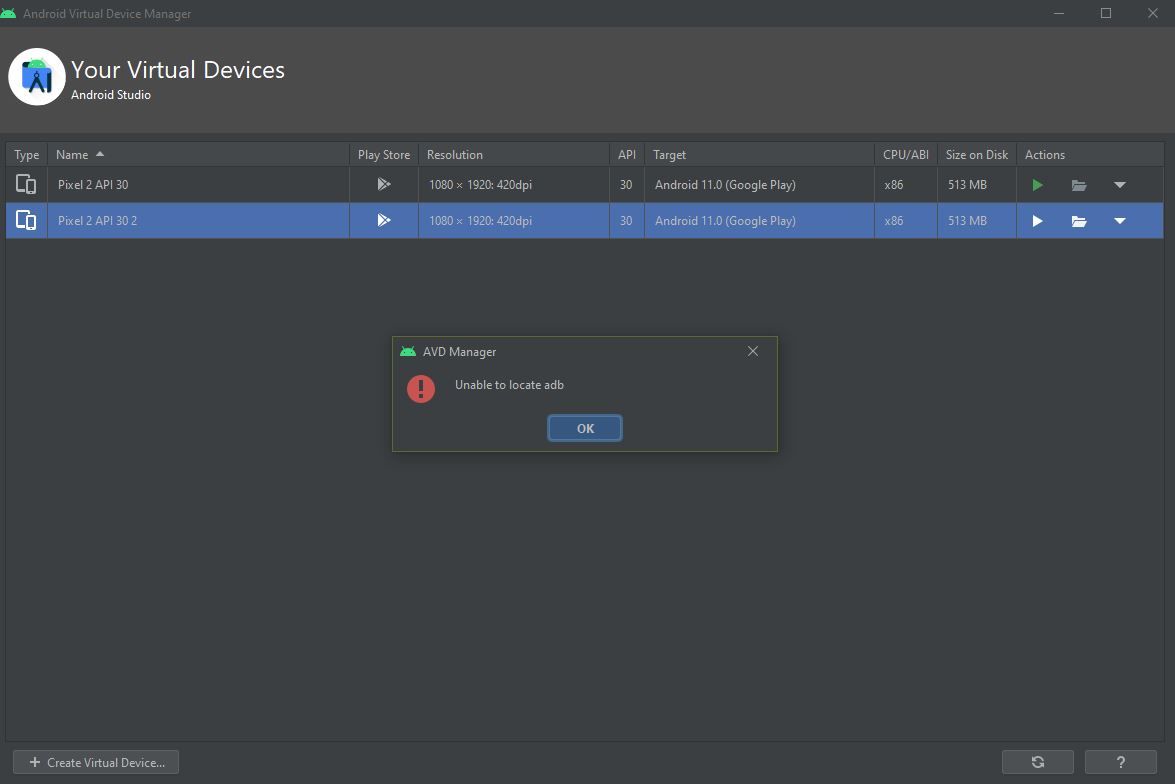Image resolution: width=1175 pixels, height=784 pixels.
Task: Sort by the API column header
Action: click(627, 155)
